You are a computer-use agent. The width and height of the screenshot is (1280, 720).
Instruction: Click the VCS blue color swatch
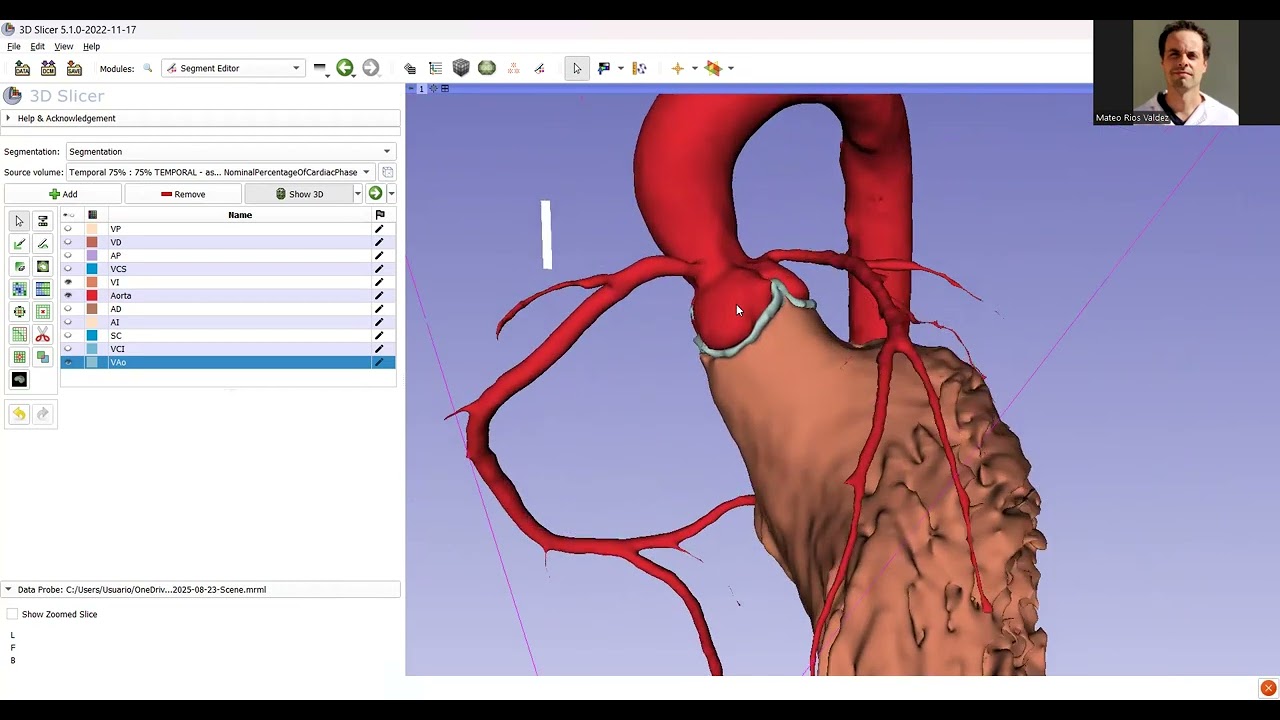click(x=92, y=269)
